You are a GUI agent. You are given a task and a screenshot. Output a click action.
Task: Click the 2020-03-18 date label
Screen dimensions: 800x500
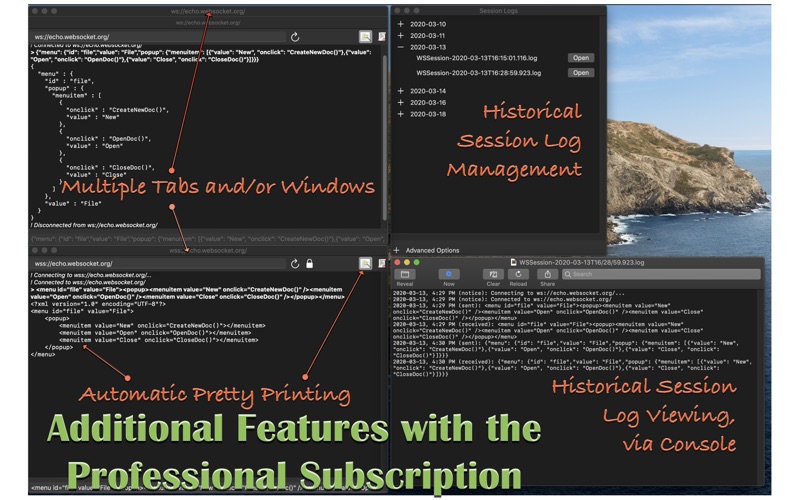[x=428, y=114]
